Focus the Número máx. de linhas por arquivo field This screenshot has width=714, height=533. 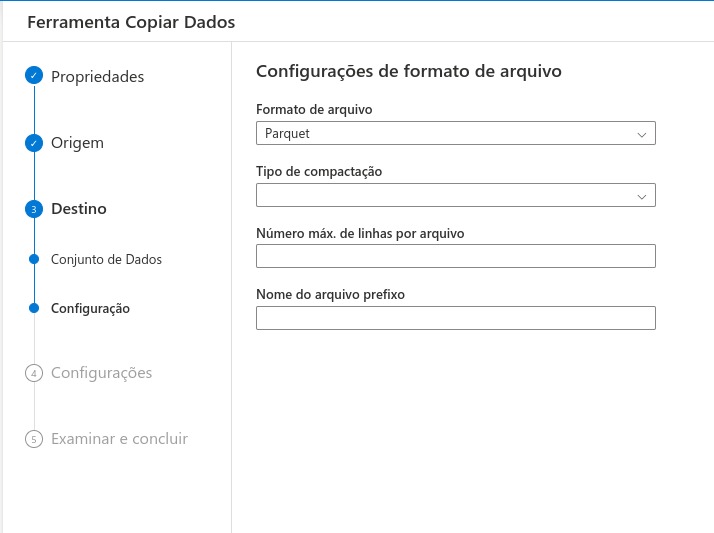coord(455,256)
